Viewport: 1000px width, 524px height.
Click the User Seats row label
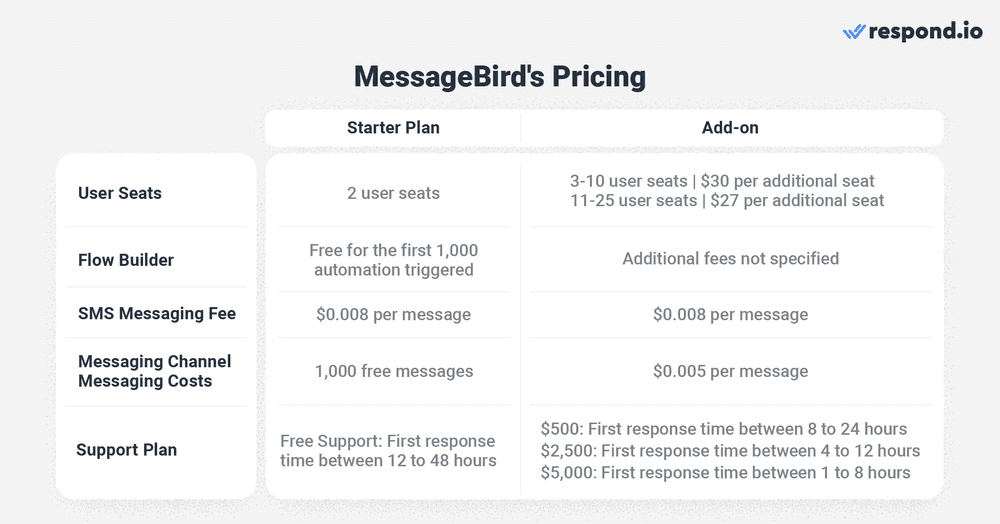coord(120,193)
